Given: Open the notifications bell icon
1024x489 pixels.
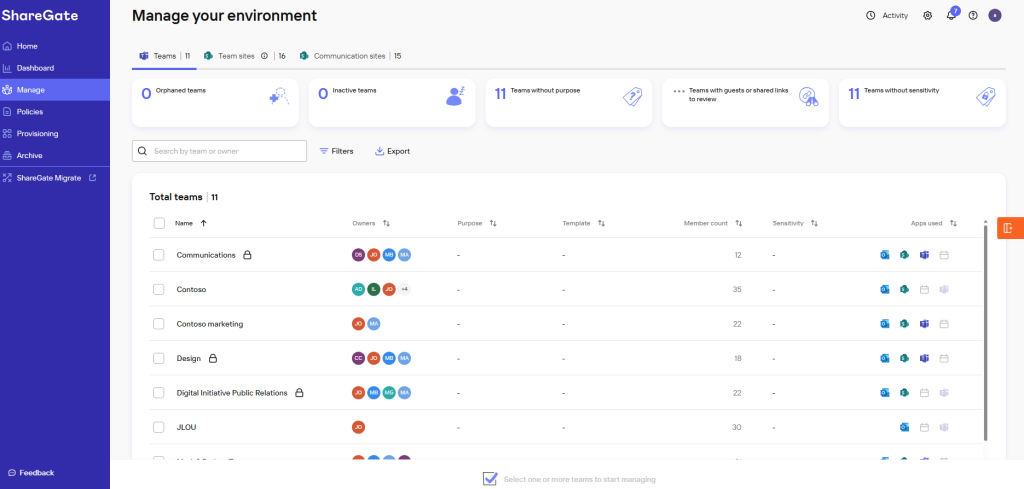Looking at the screenshot, I should (x=951, y=16).
